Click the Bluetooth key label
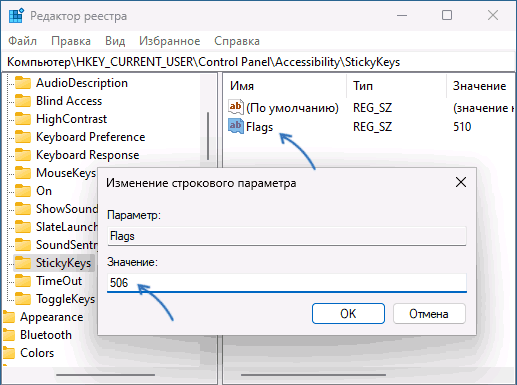 pos(46,335)
